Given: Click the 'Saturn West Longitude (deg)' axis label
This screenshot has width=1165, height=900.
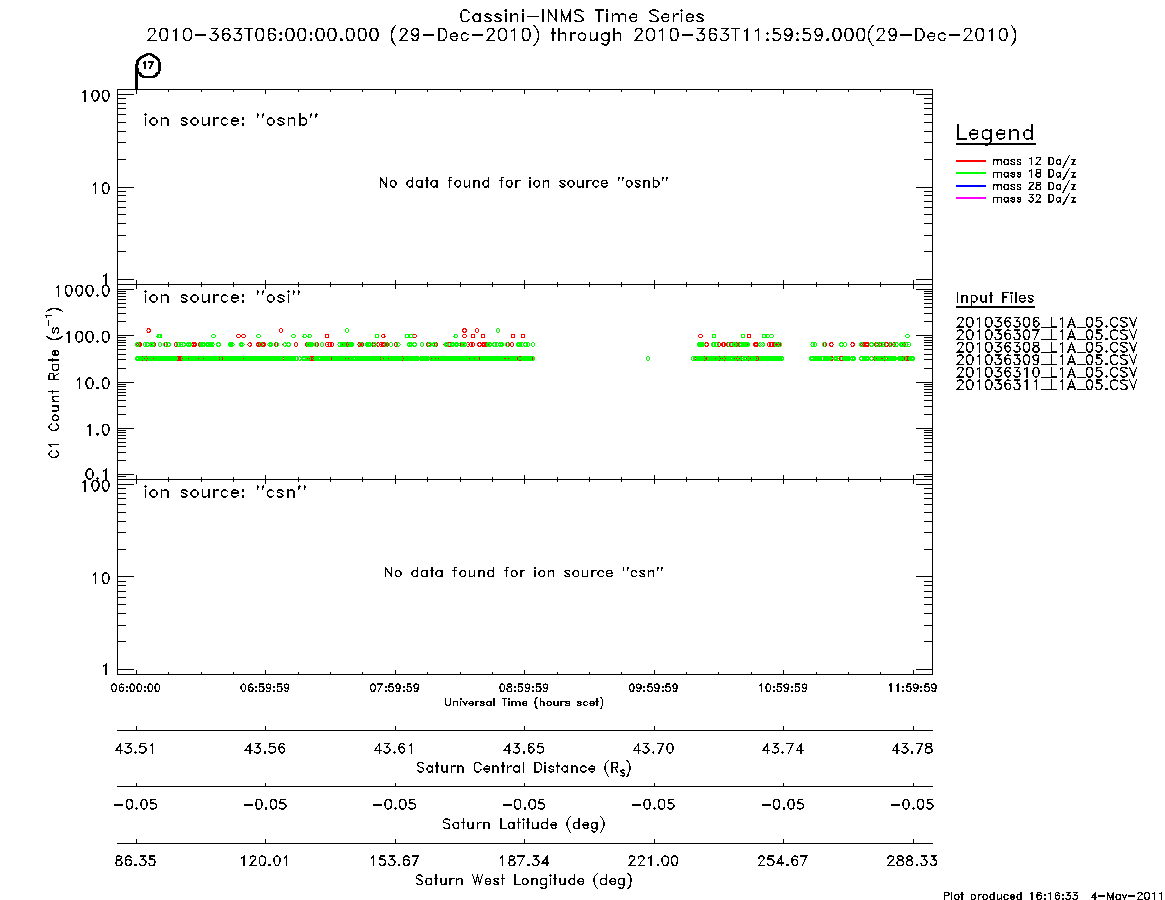Looking at the screenshot, I should [524, 881].
